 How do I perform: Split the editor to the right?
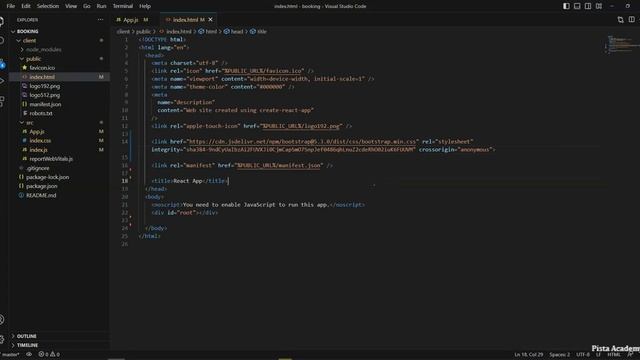pos(631,20)
